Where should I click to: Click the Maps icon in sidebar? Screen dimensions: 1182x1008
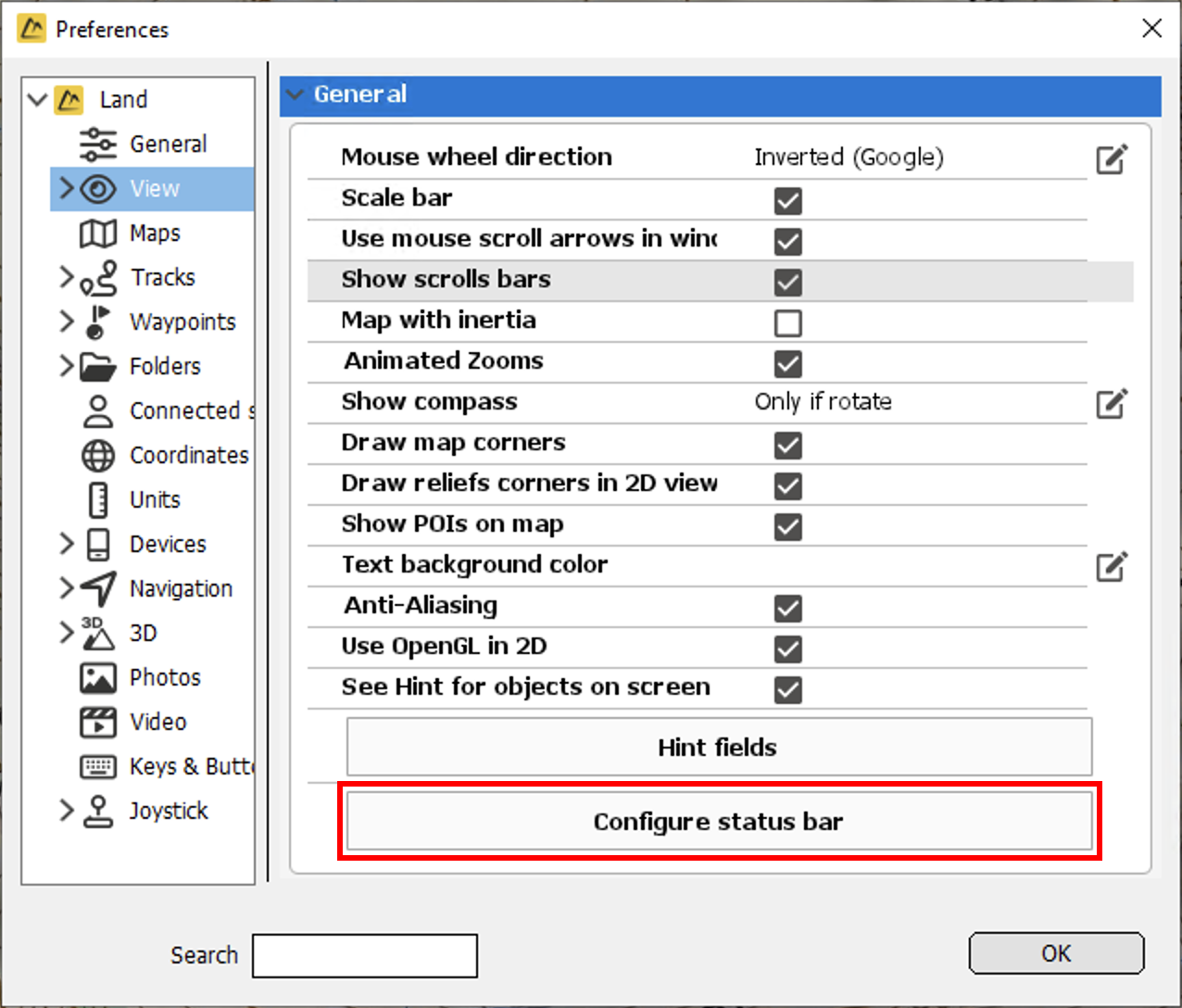98,233
